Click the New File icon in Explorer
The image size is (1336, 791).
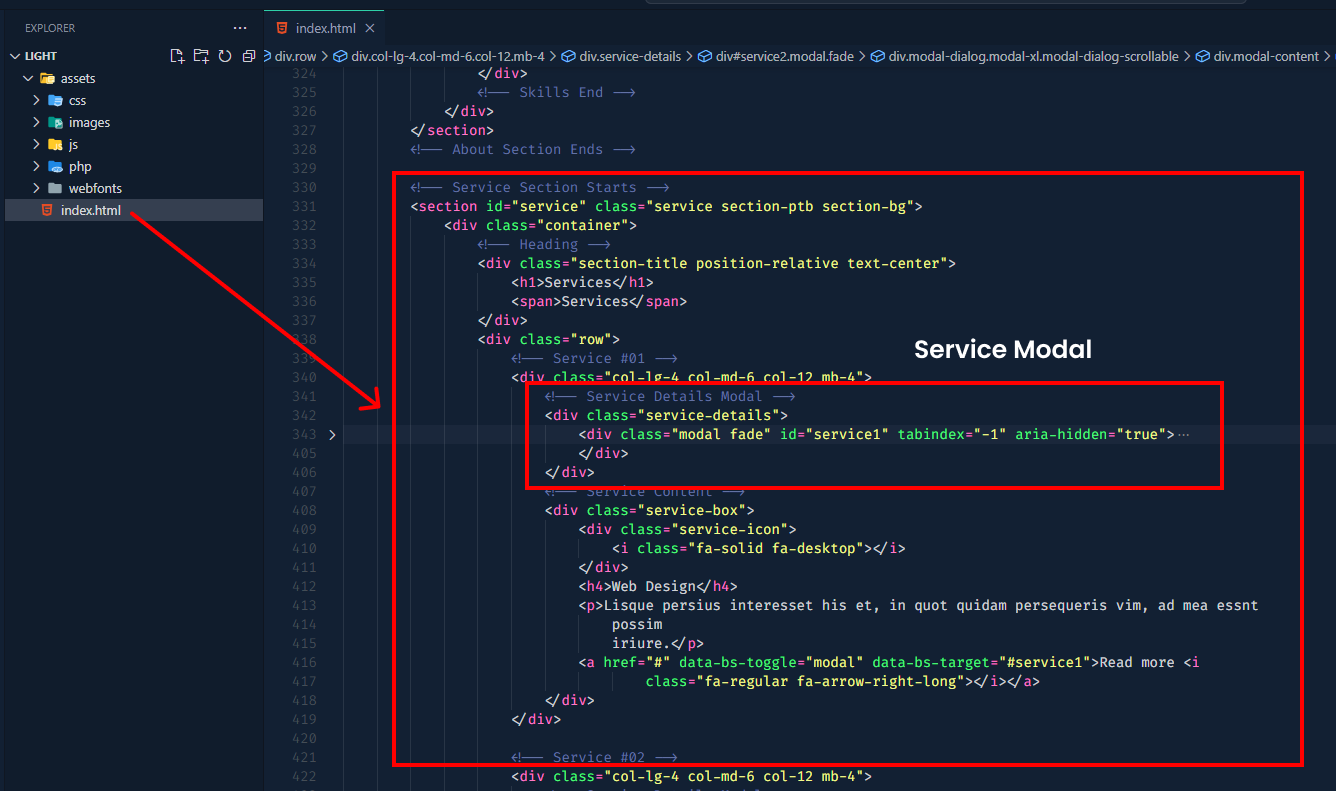177,56
